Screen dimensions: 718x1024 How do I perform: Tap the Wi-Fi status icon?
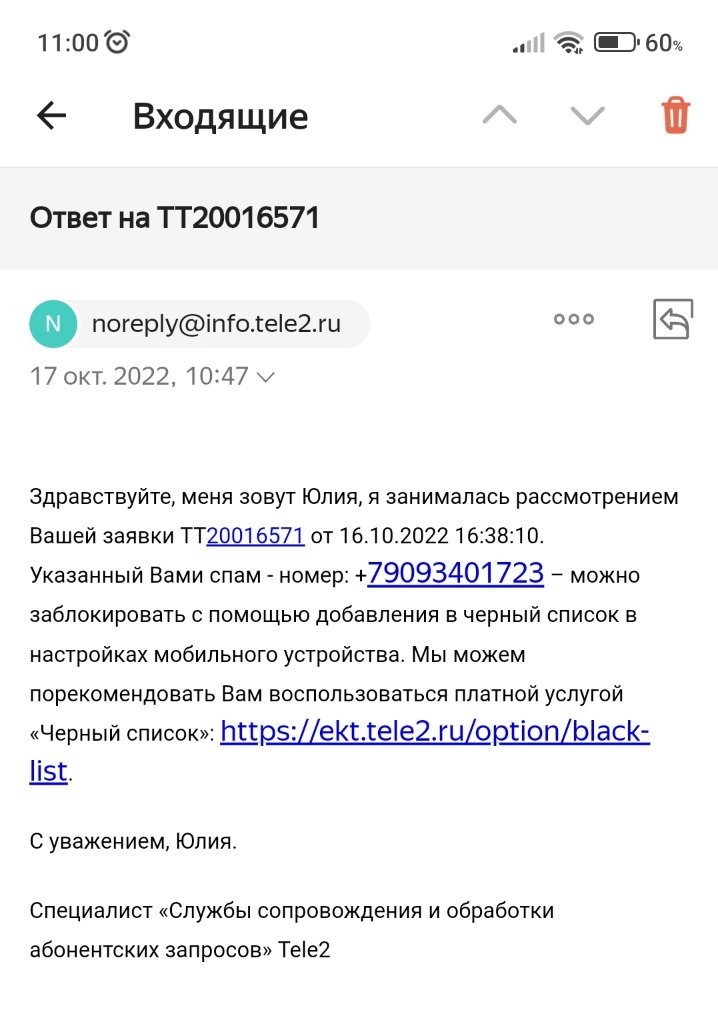point(569,43)
